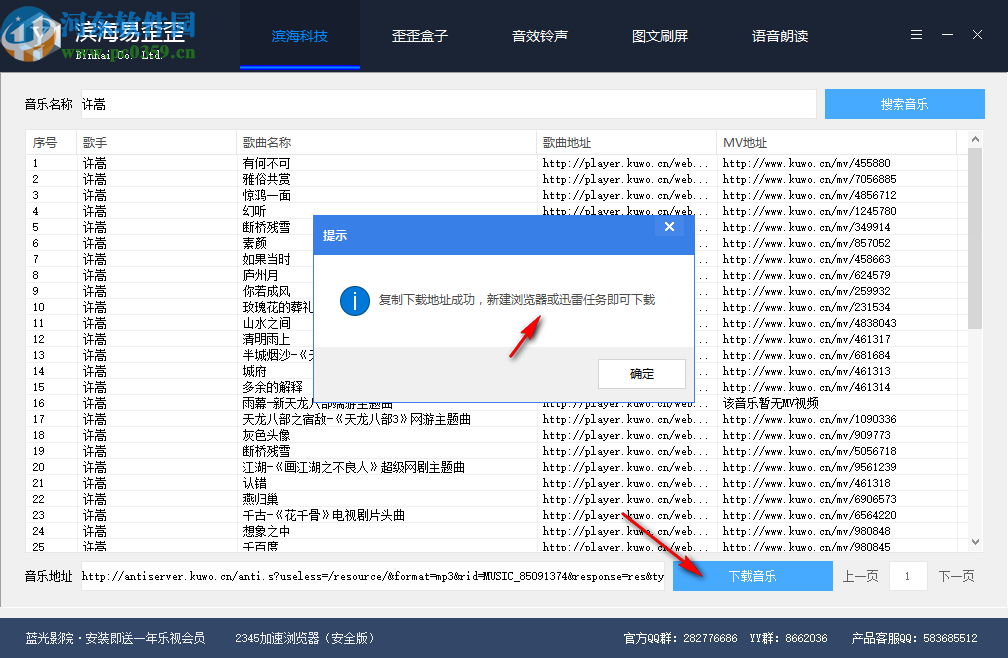Select 江湖-《画江湖之不良人》 song row

pos(354,467)
